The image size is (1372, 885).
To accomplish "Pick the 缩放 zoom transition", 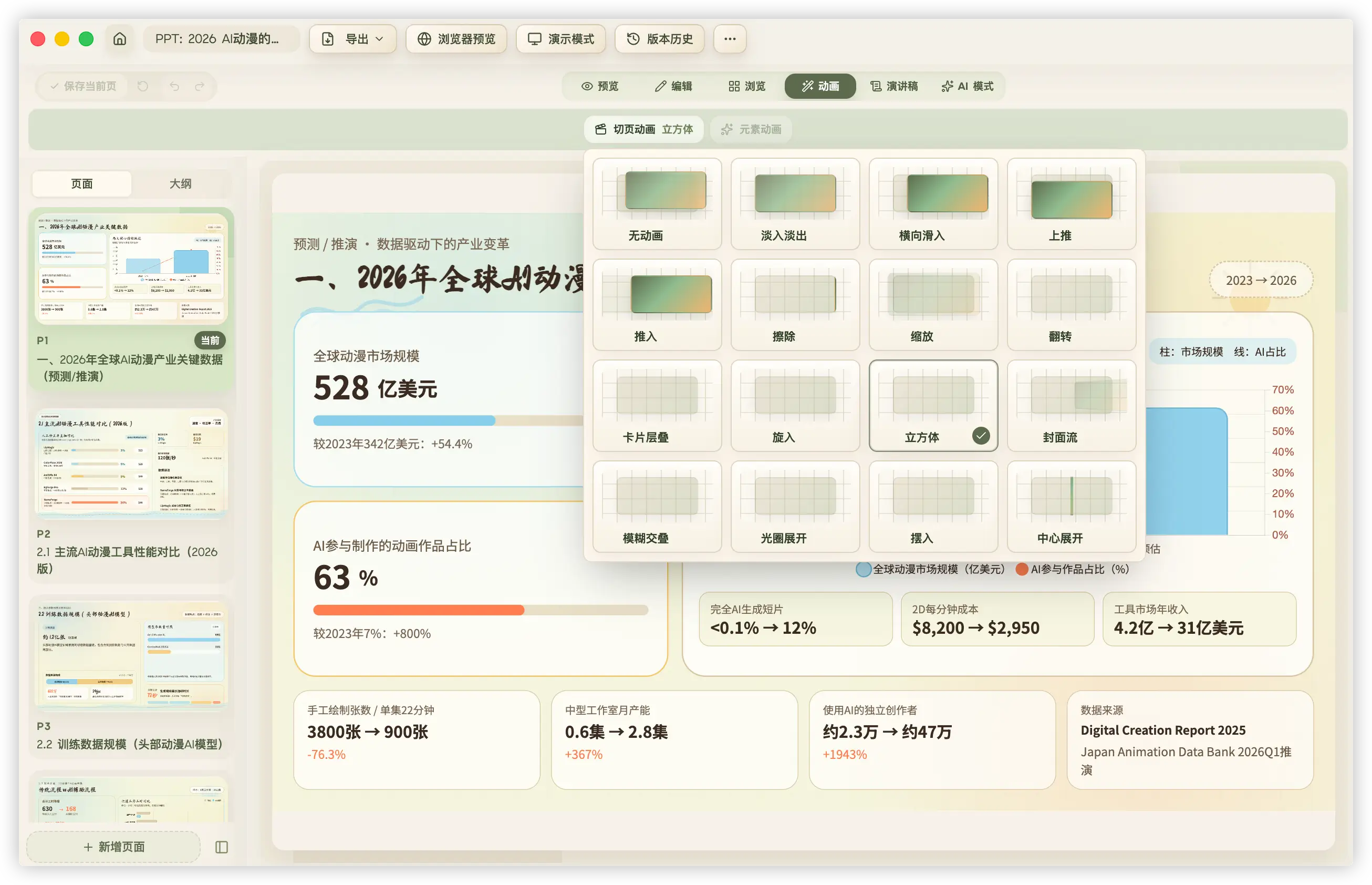I will point(933,305).
